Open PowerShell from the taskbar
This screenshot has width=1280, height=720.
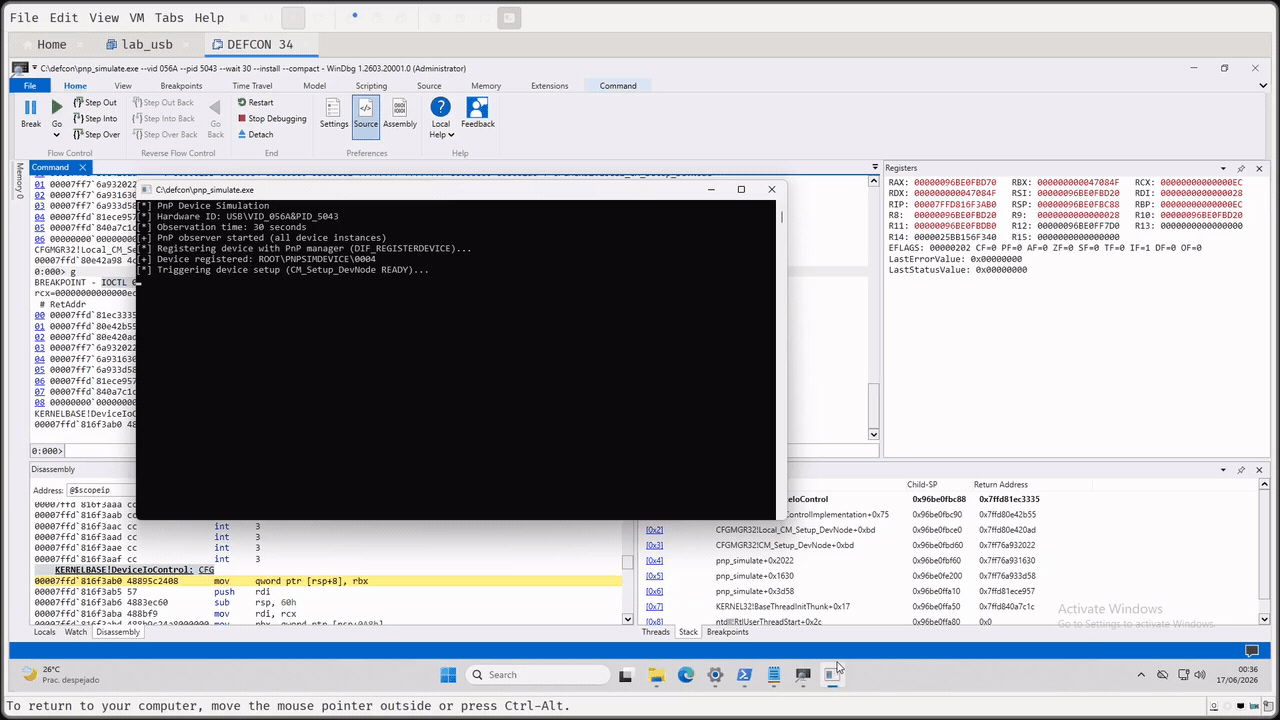[x=744, y=675]
